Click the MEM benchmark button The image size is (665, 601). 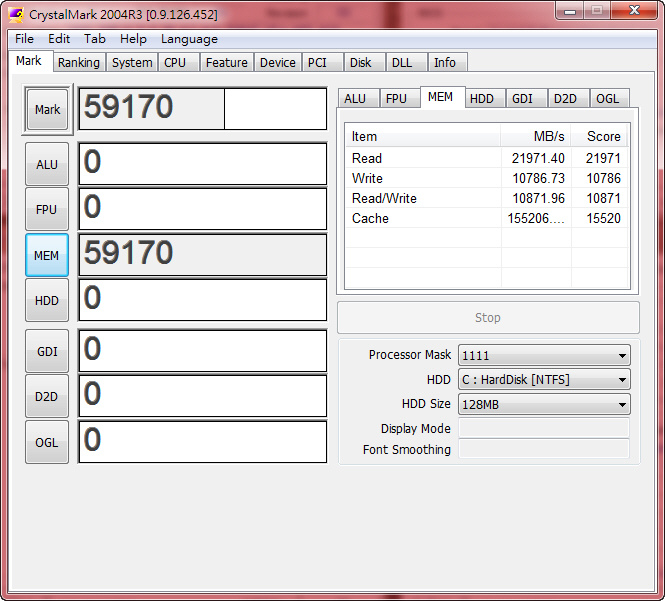(47, 255)
